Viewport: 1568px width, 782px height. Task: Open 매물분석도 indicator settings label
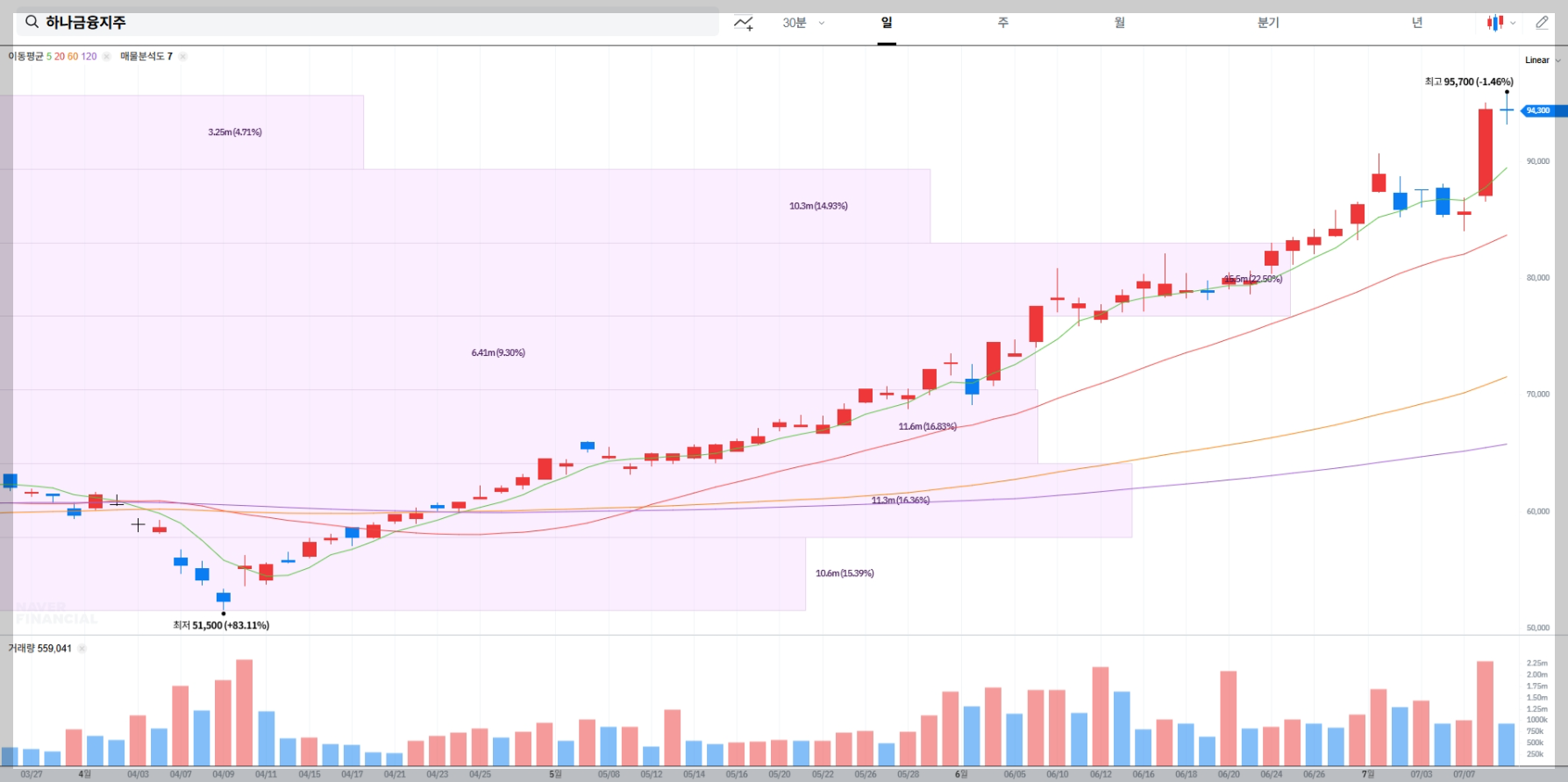coord(142,56)
